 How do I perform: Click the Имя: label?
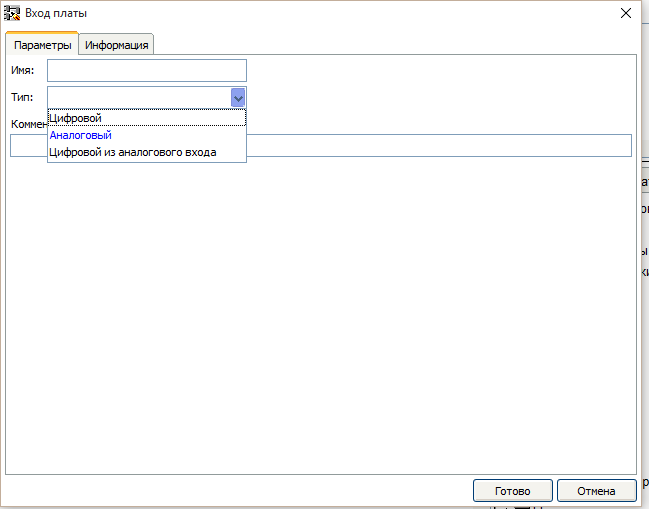click(22, 70)
